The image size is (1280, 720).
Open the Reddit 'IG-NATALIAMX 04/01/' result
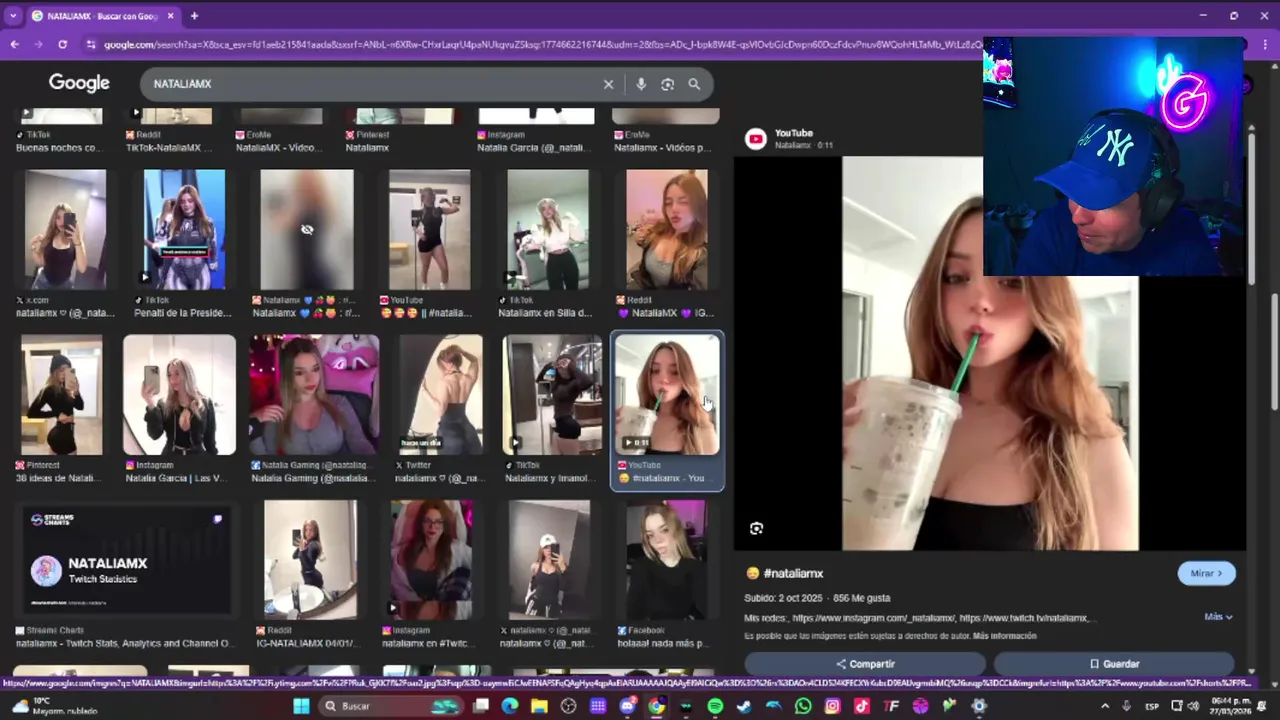pos(310,560)
